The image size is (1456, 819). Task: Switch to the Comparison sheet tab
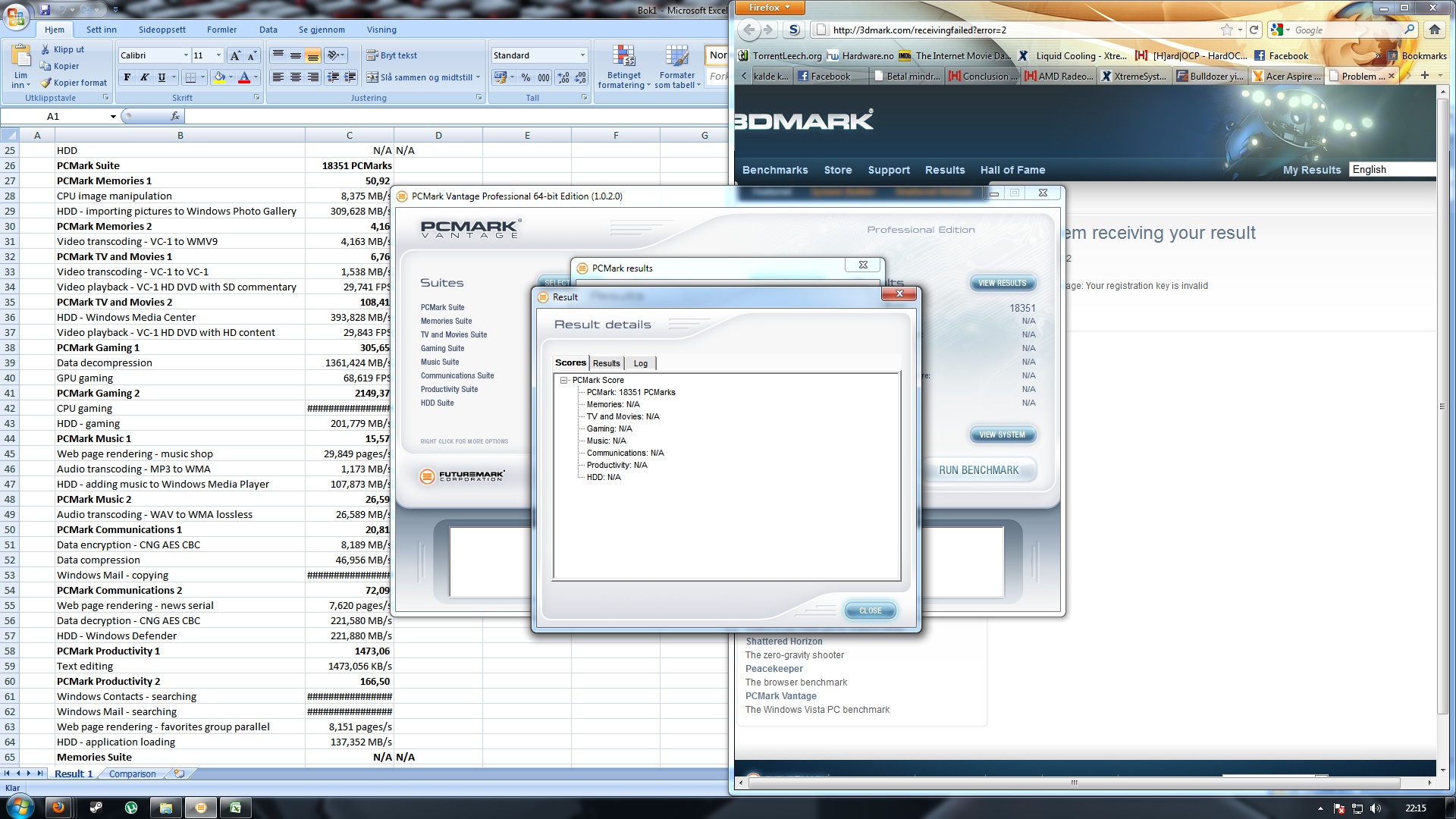point(133,773)
